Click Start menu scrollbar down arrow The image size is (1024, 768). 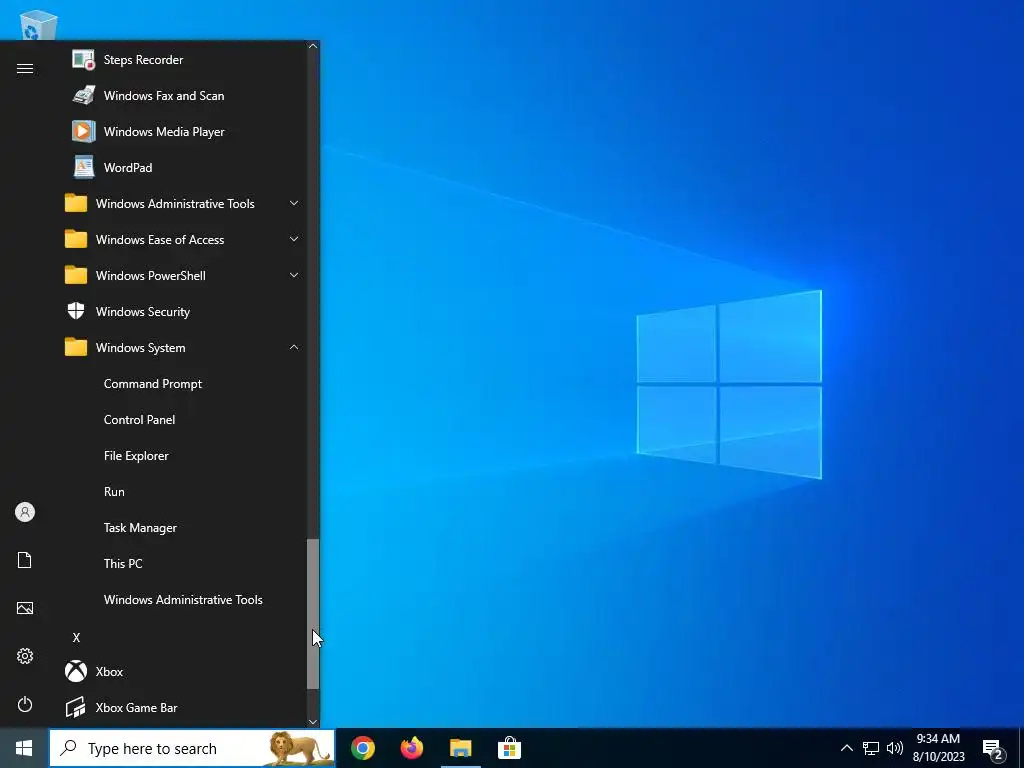[313, 721]
